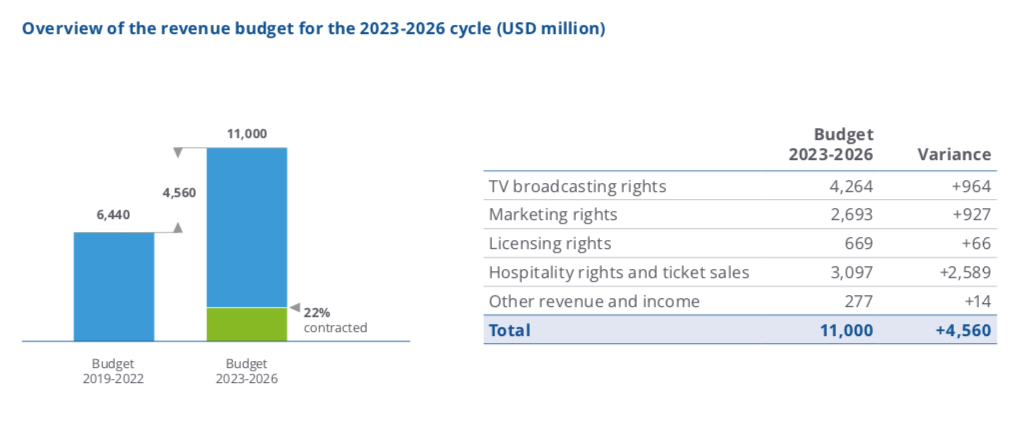Click the 11,000 label above the bar

[x=247, y=134]
